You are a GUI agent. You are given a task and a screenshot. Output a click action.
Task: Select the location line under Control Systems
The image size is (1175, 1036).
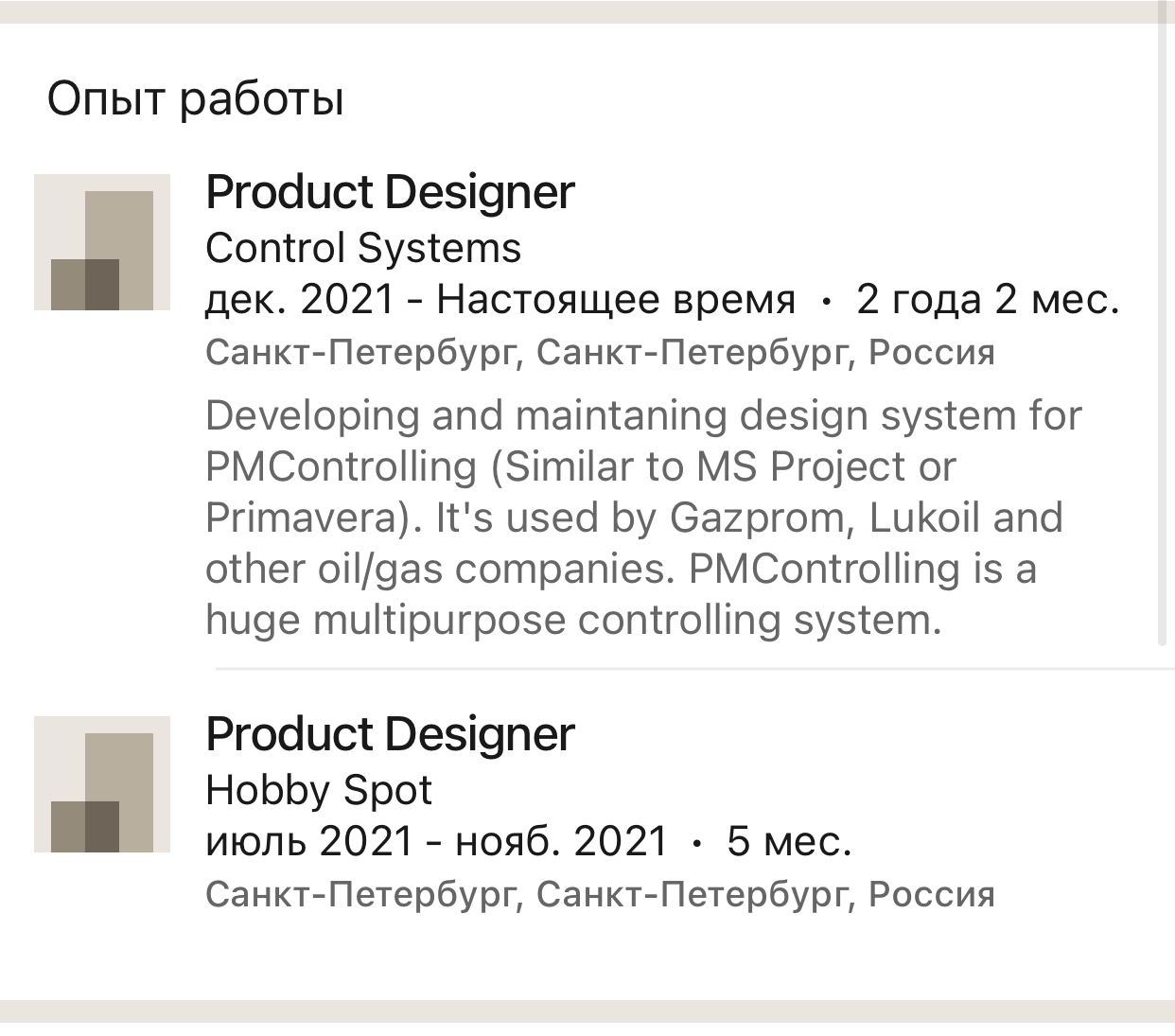600,353
